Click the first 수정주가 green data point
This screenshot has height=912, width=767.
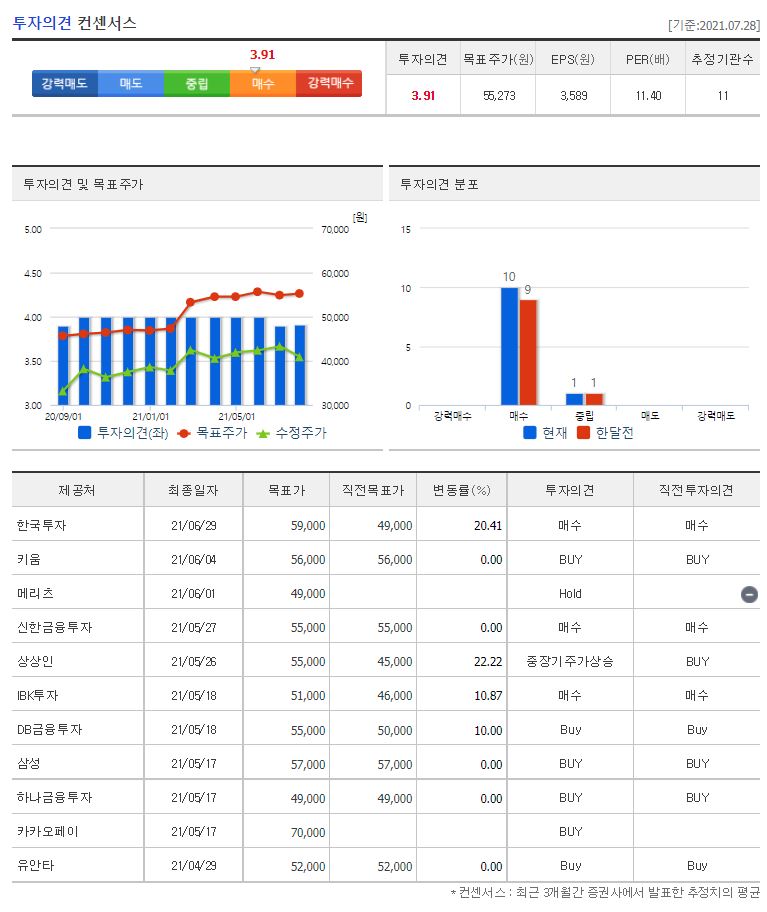[x=63, y=392]
